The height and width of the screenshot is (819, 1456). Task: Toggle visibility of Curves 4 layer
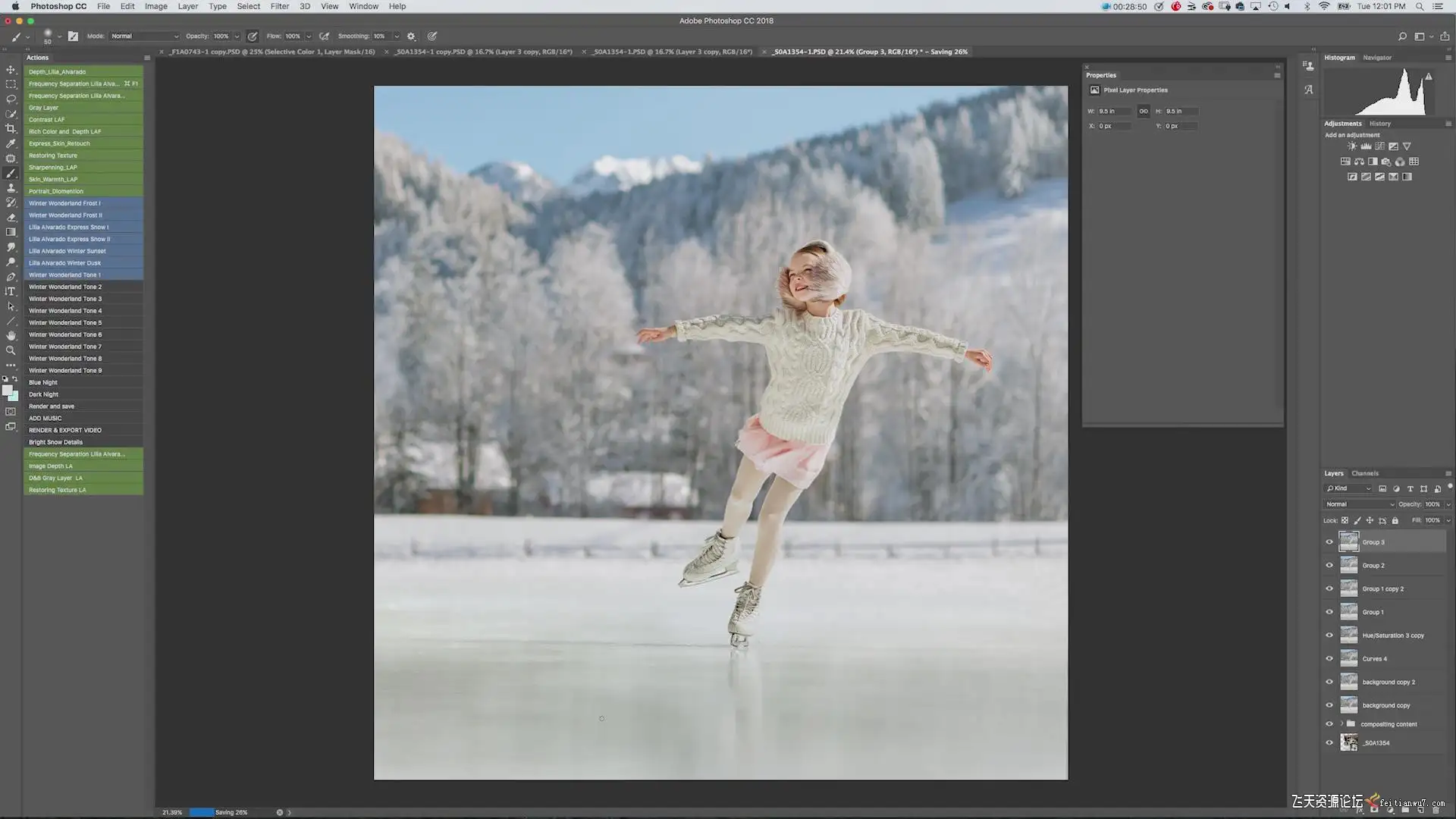[1329, 658]
